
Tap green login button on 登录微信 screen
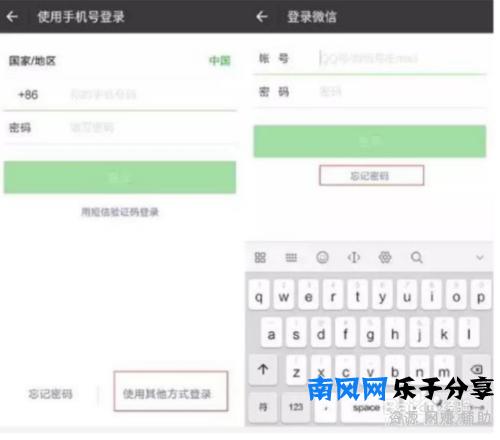tap(370, 141)
